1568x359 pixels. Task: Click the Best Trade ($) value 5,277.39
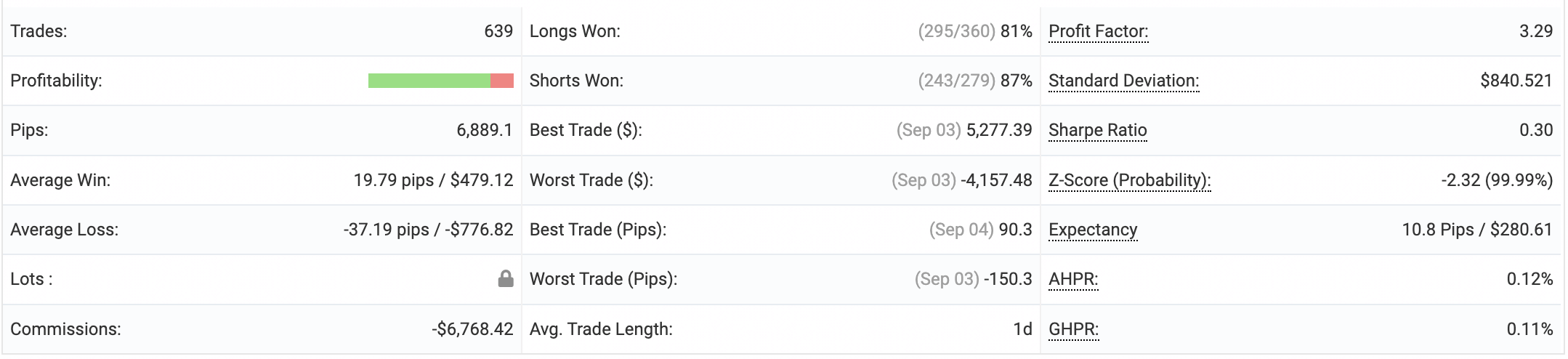pyautogui.click(x=999, y=130)
